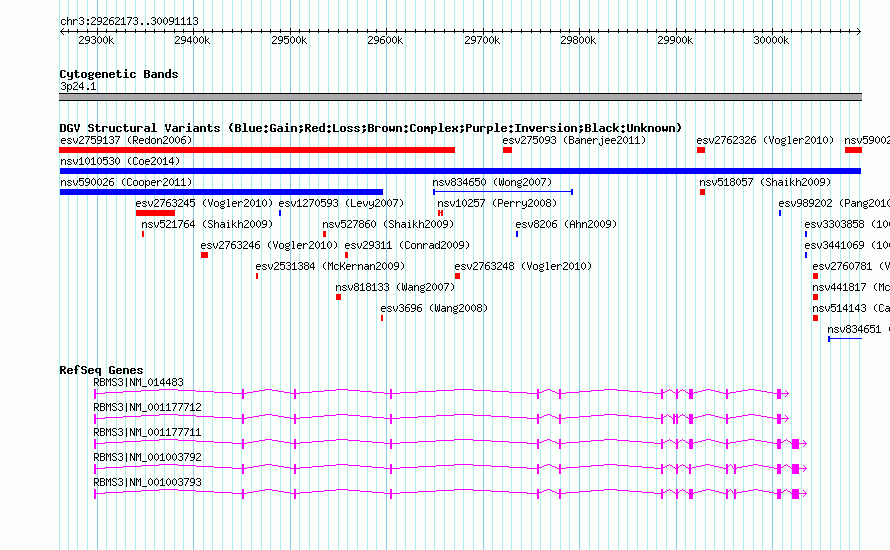
Task: Click the 29700k ruler tick label
Action: click(482, 40)
